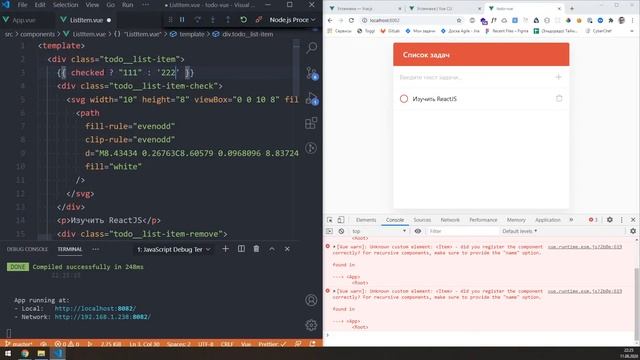640x360 pixels.
Task: Restart the debug session
Action: pos(244,20)
